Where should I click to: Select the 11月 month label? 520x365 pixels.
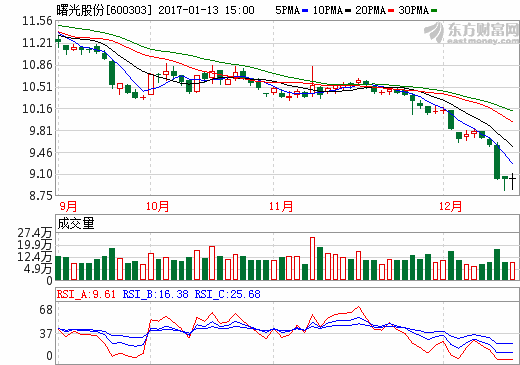click(281, 206)
